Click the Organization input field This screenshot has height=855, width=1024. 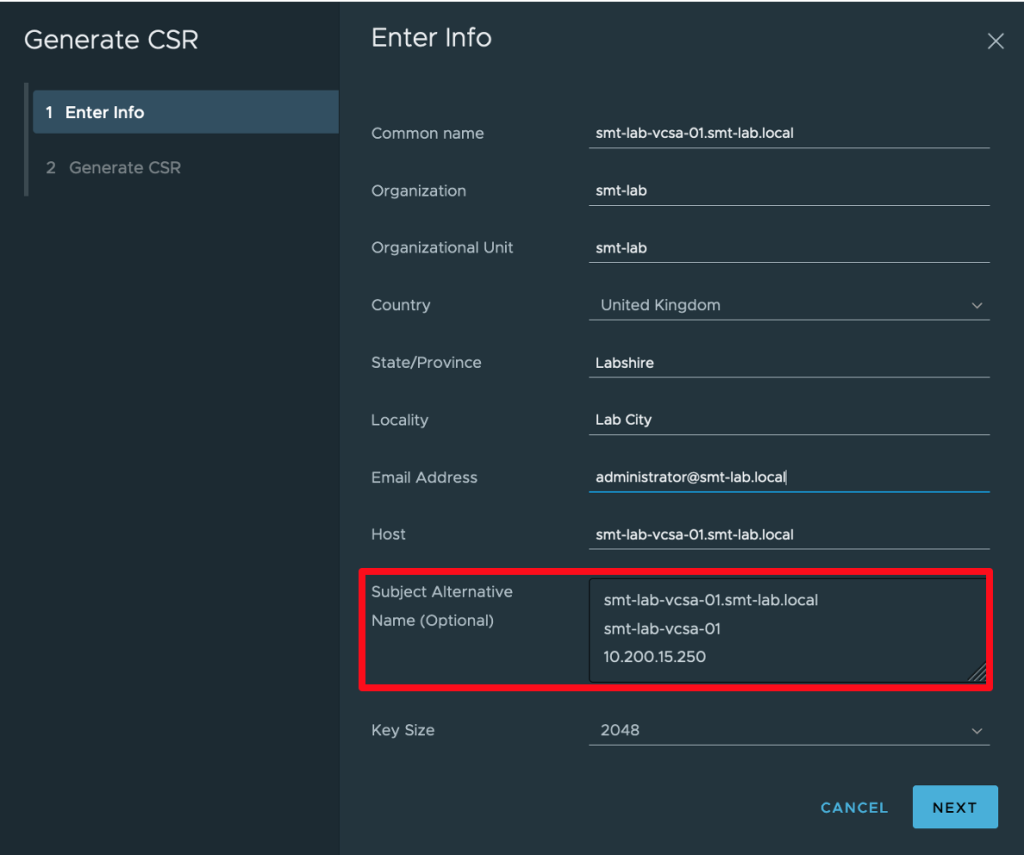pyautogui.click(x=788, y=191)
